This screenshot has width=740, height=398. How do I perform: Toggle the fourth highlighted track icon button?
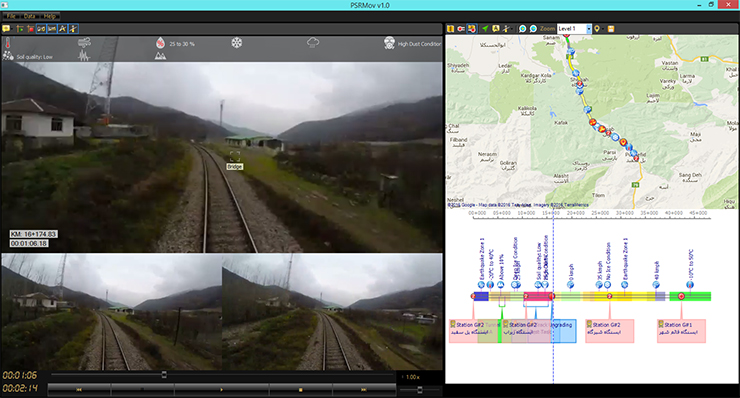click(74, 29)
